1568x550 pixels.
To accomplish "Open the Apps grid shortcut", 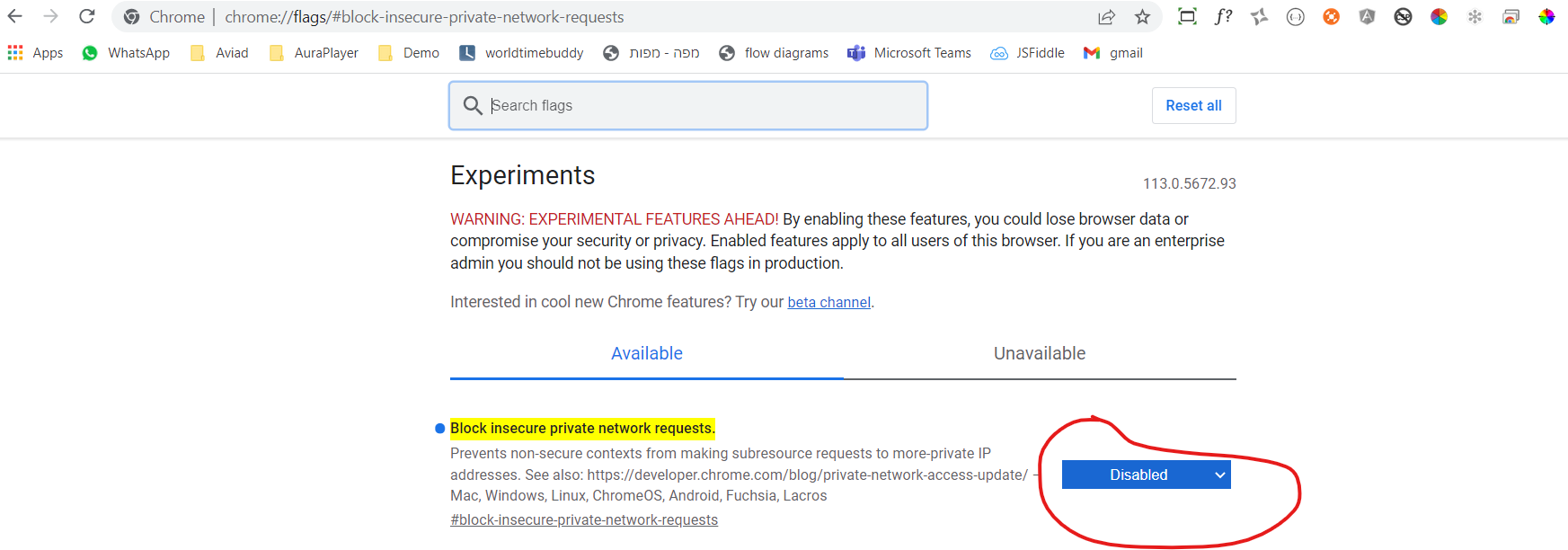I will pyautogui.click(x=35, y=53).
